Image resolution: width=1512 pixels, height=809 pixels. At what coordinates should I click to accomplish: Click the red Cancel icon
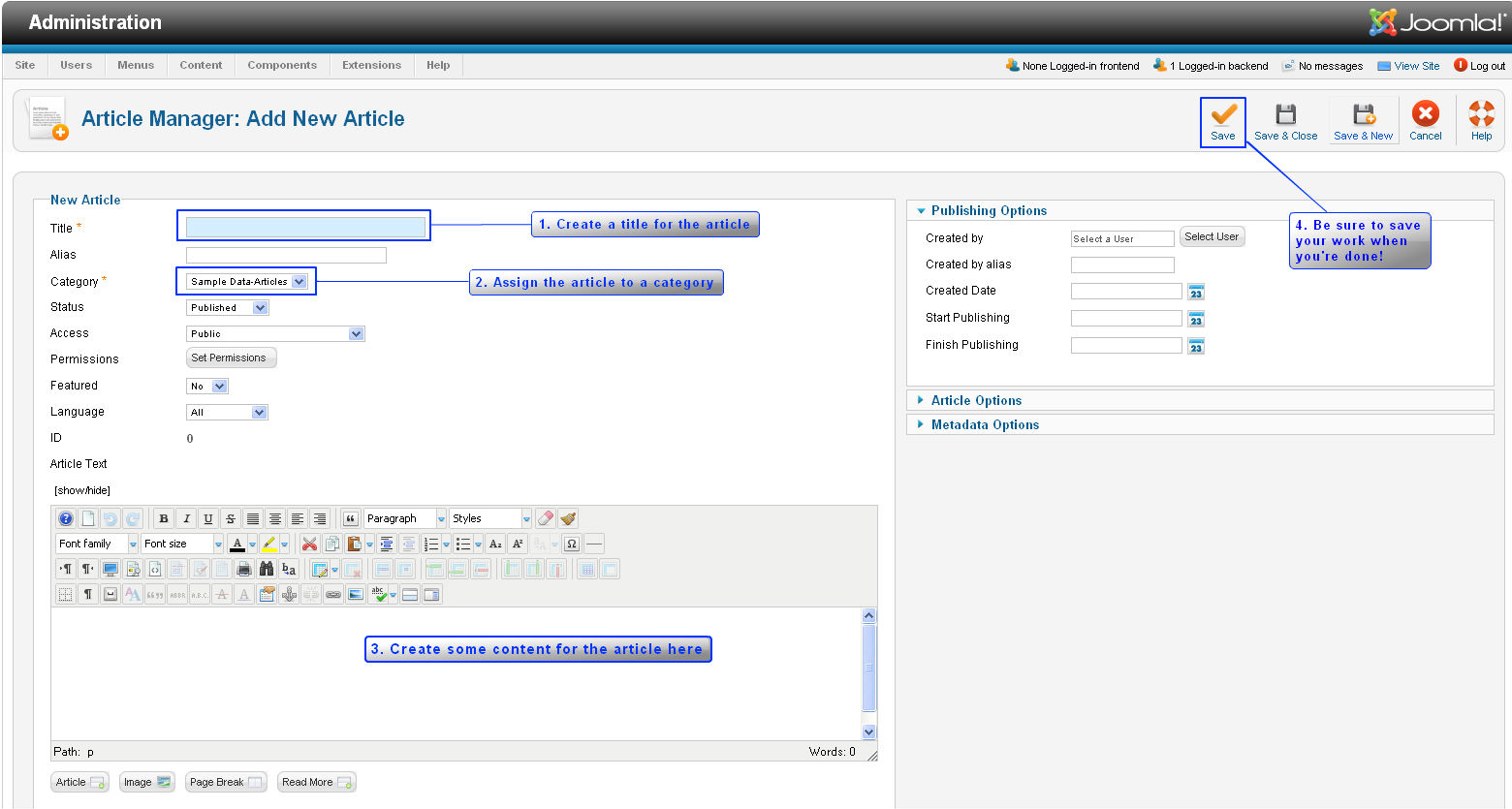coord(1425,114)
